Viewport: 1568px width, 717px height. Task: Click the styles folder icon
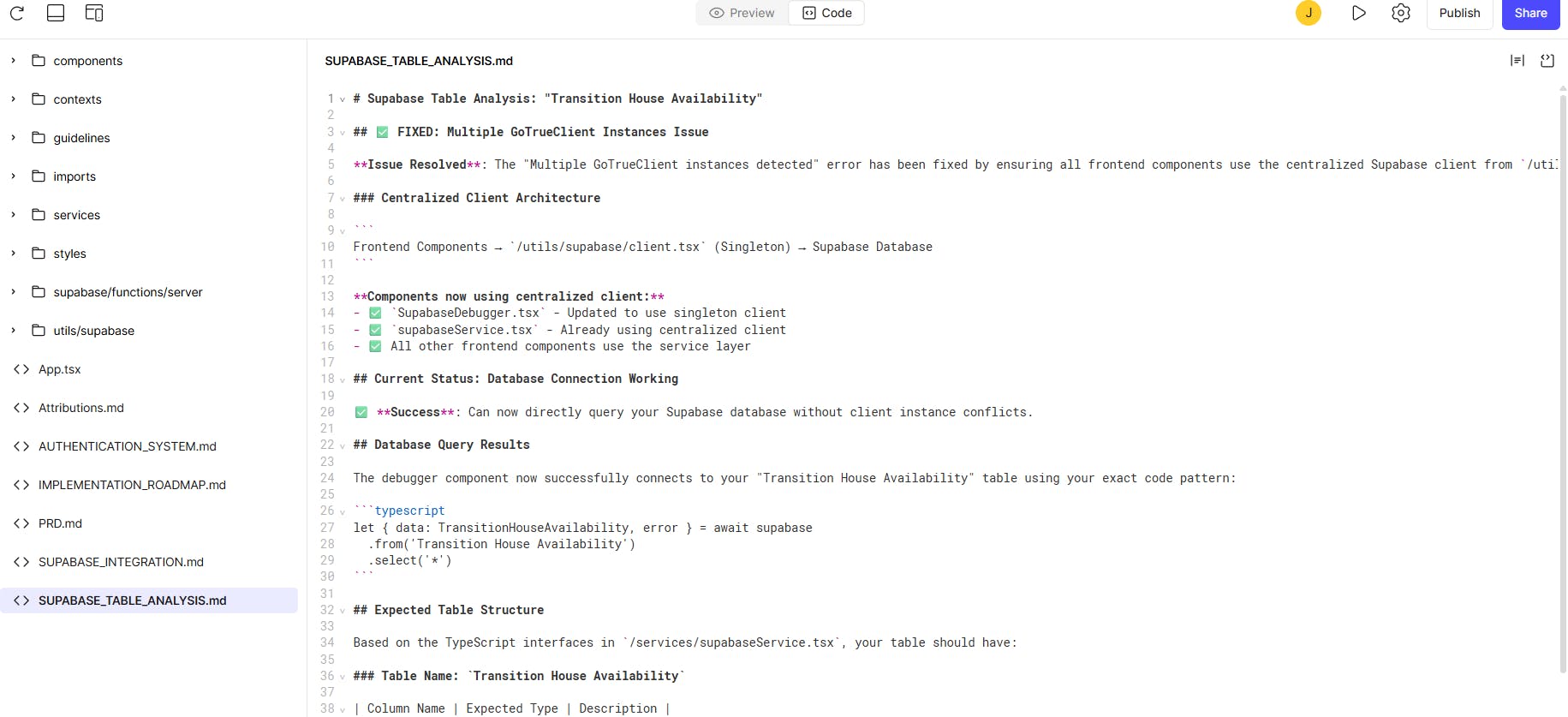pos(39,254)
